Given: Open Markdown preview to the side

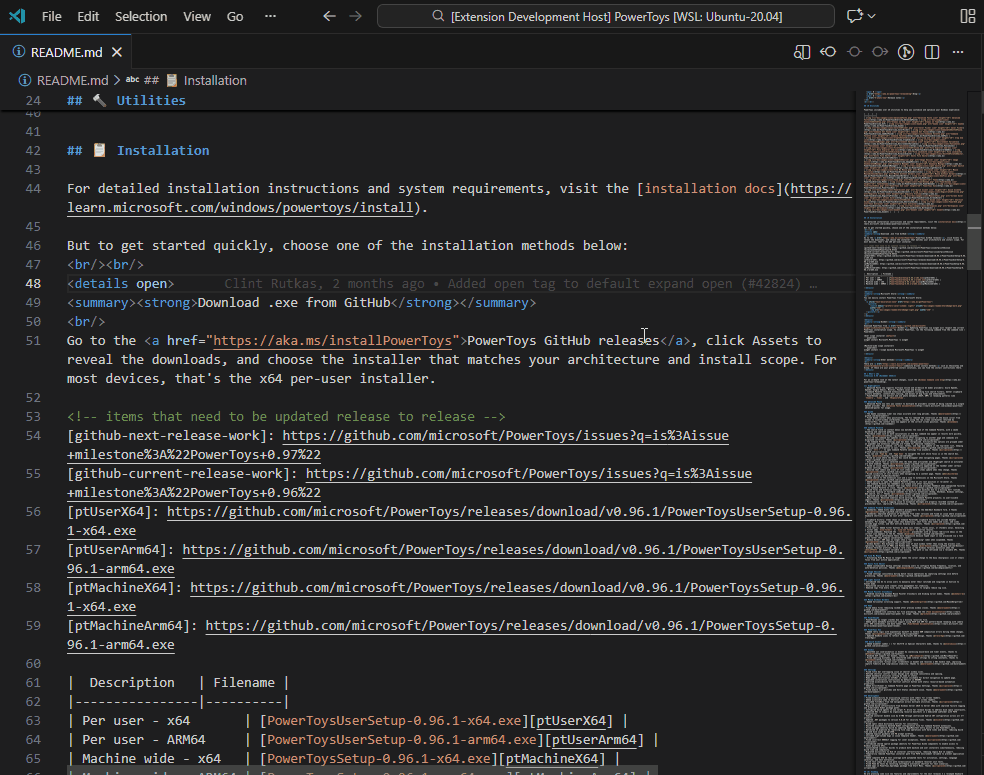Looking at the screenshot, I should click(802, 51).
